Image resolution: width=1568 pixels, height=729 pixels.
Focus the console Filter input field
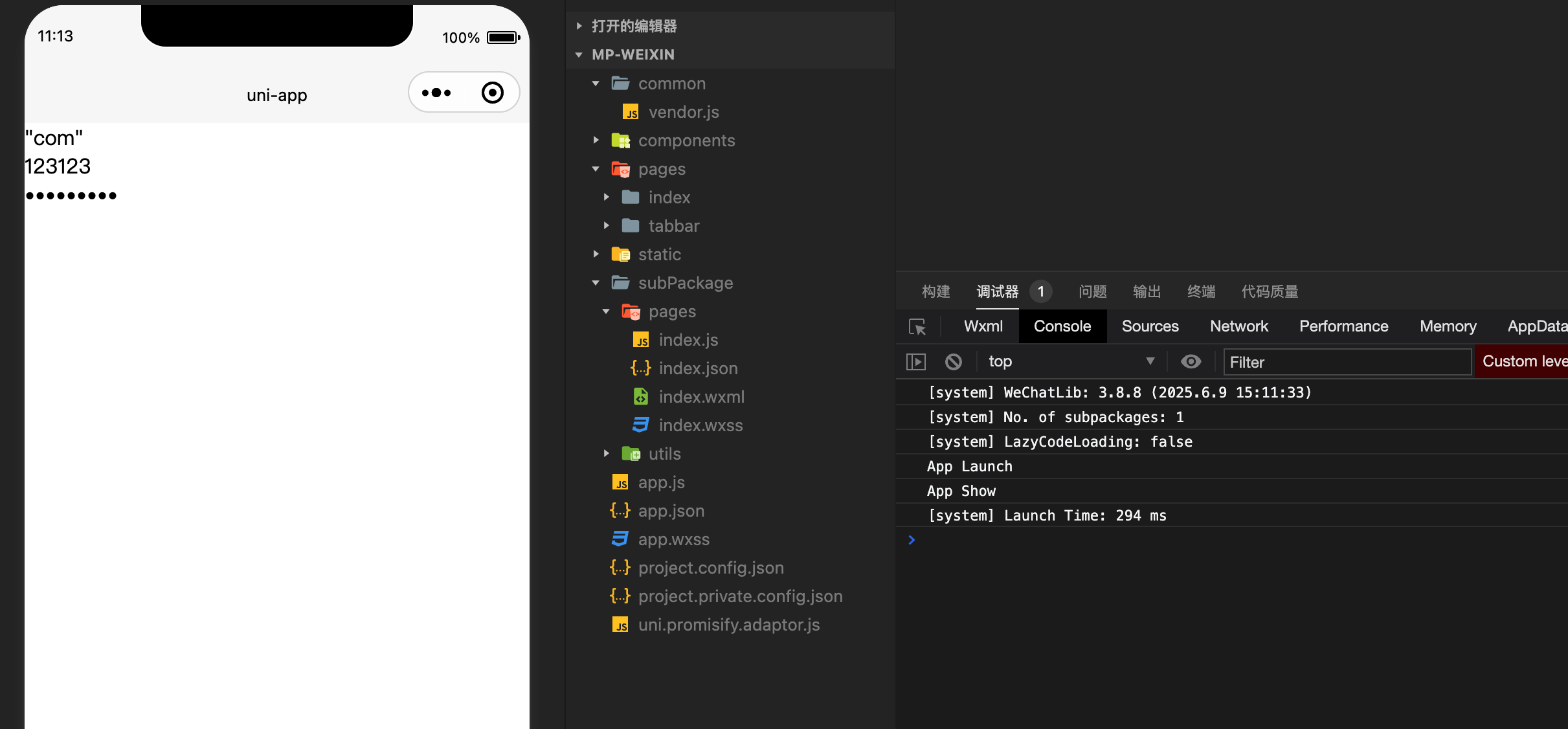[x=1347, y=362]
